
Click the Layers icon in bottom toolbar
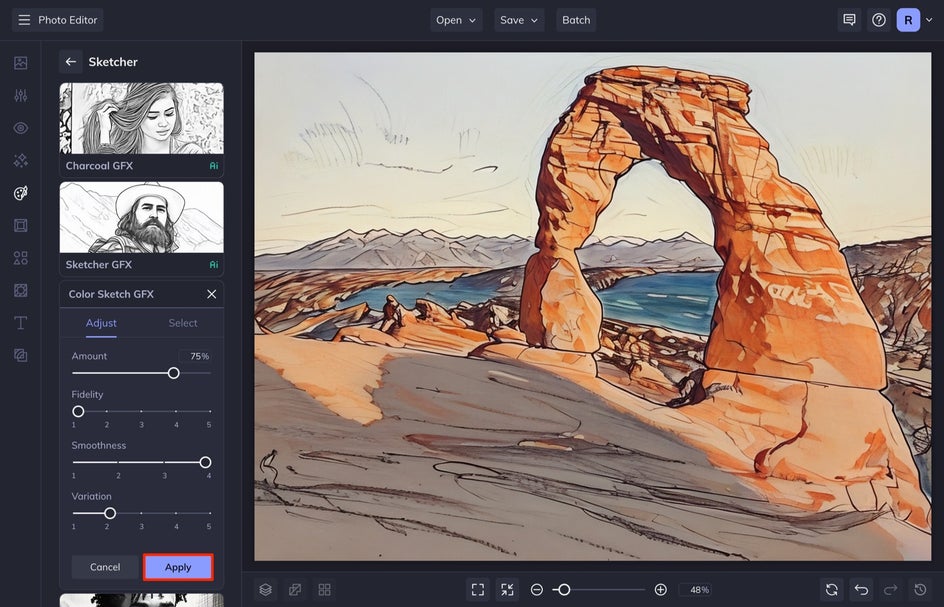tap(266, 590)
